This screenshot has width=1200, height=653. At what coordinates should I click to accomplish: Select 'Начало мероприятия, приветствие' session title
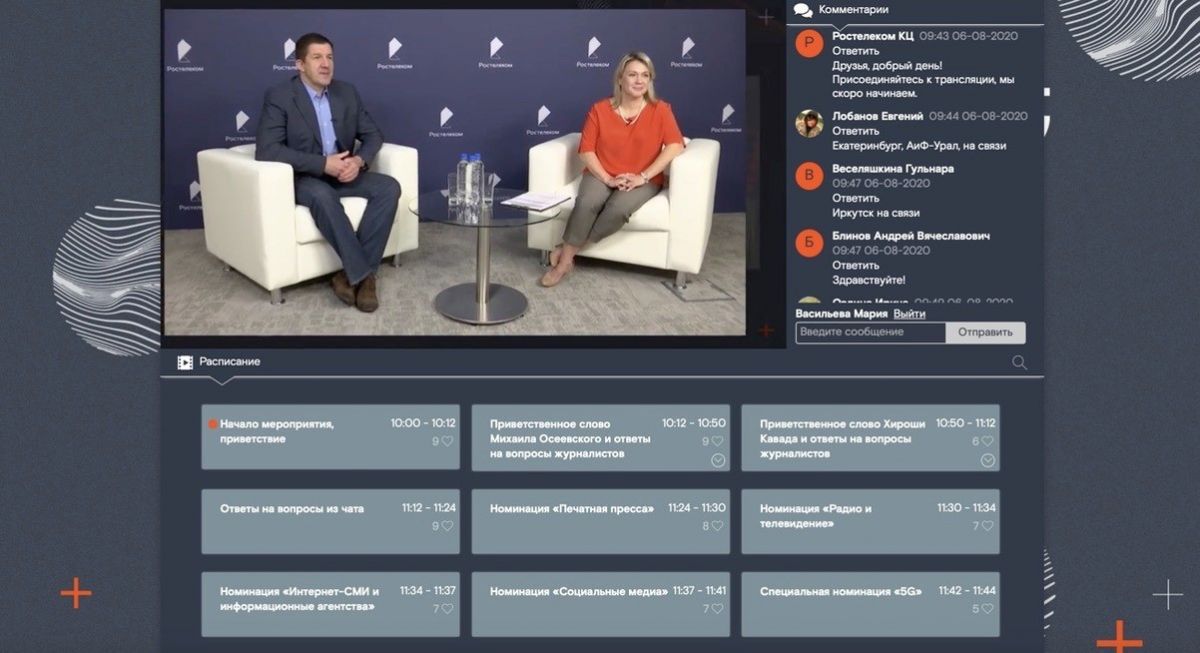277,431
